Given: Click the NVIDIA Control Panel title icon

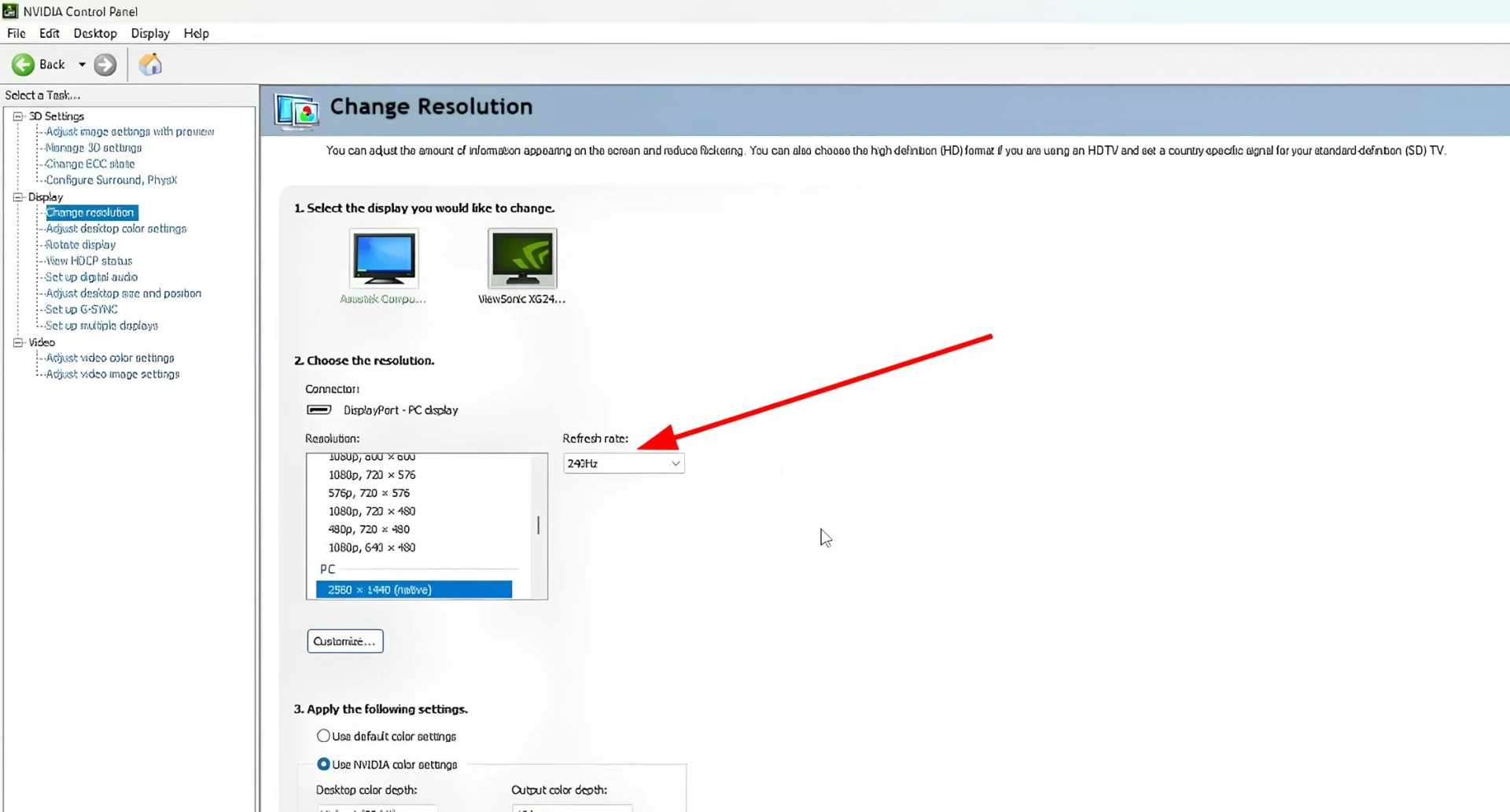Looking at the screenshot, I should click(x=10, y=11).
